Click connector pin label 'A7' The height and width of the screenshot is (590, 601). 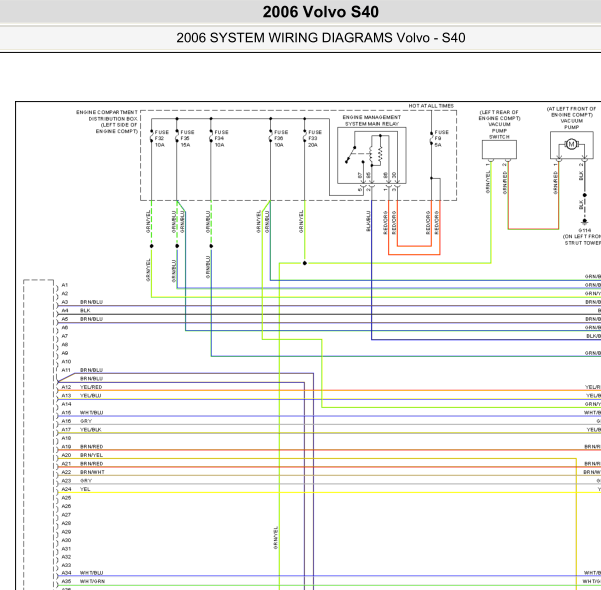tap(64, 336)
